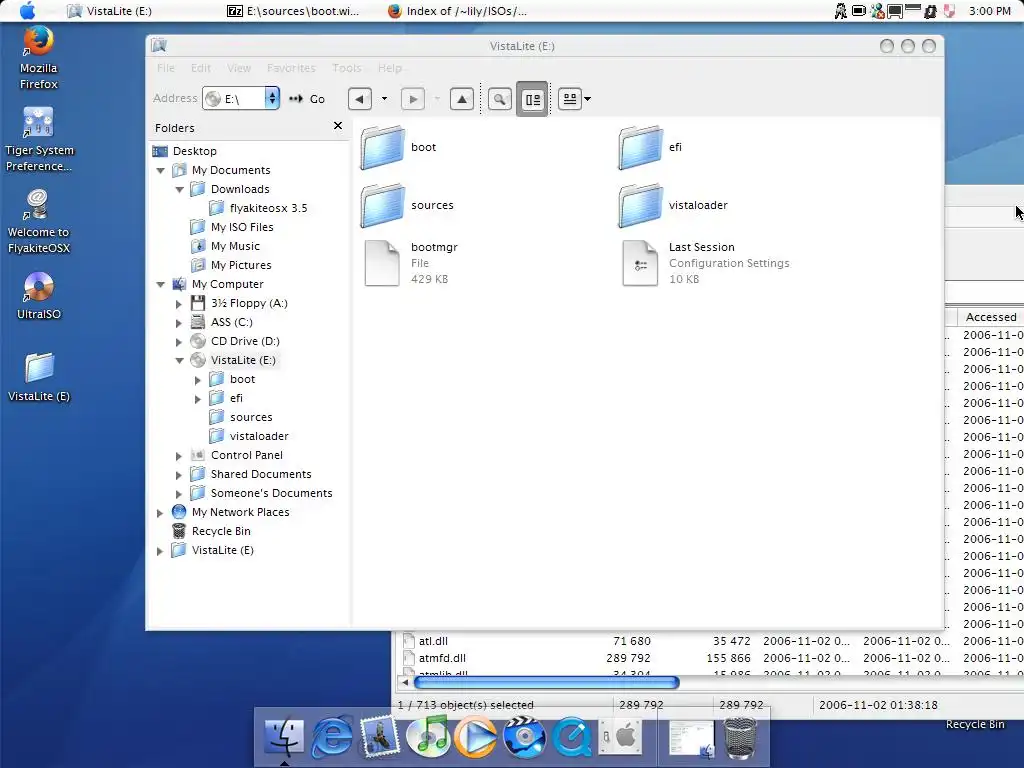
Task: Expand 3½ Floppy (A:) node
Action: pos(179,304)
